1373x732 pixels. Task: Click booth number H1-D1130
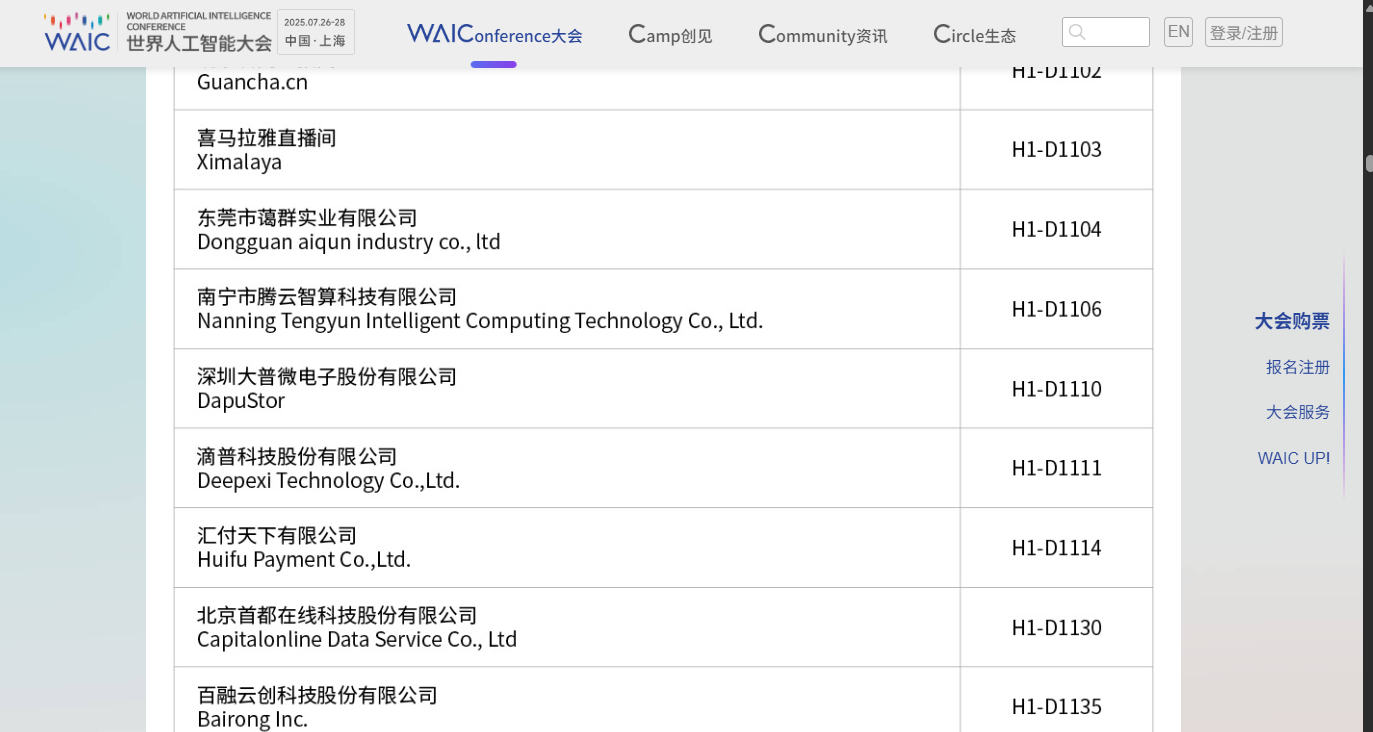click(1056, 627)
